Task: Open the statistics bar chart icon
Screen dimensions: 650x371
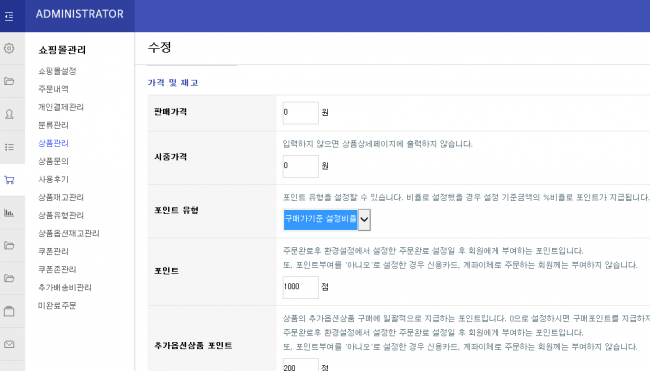Action: click(x=9, y=213)
